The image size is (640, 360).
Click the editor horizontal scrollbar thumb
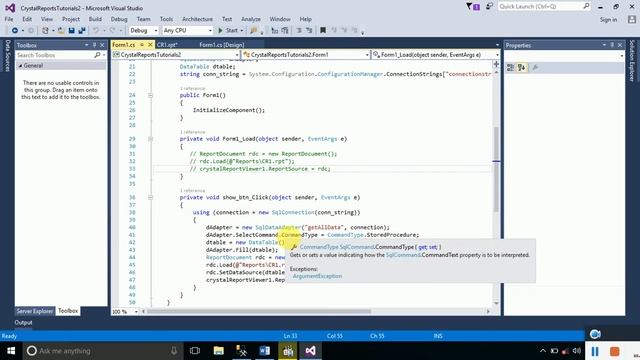259,311
